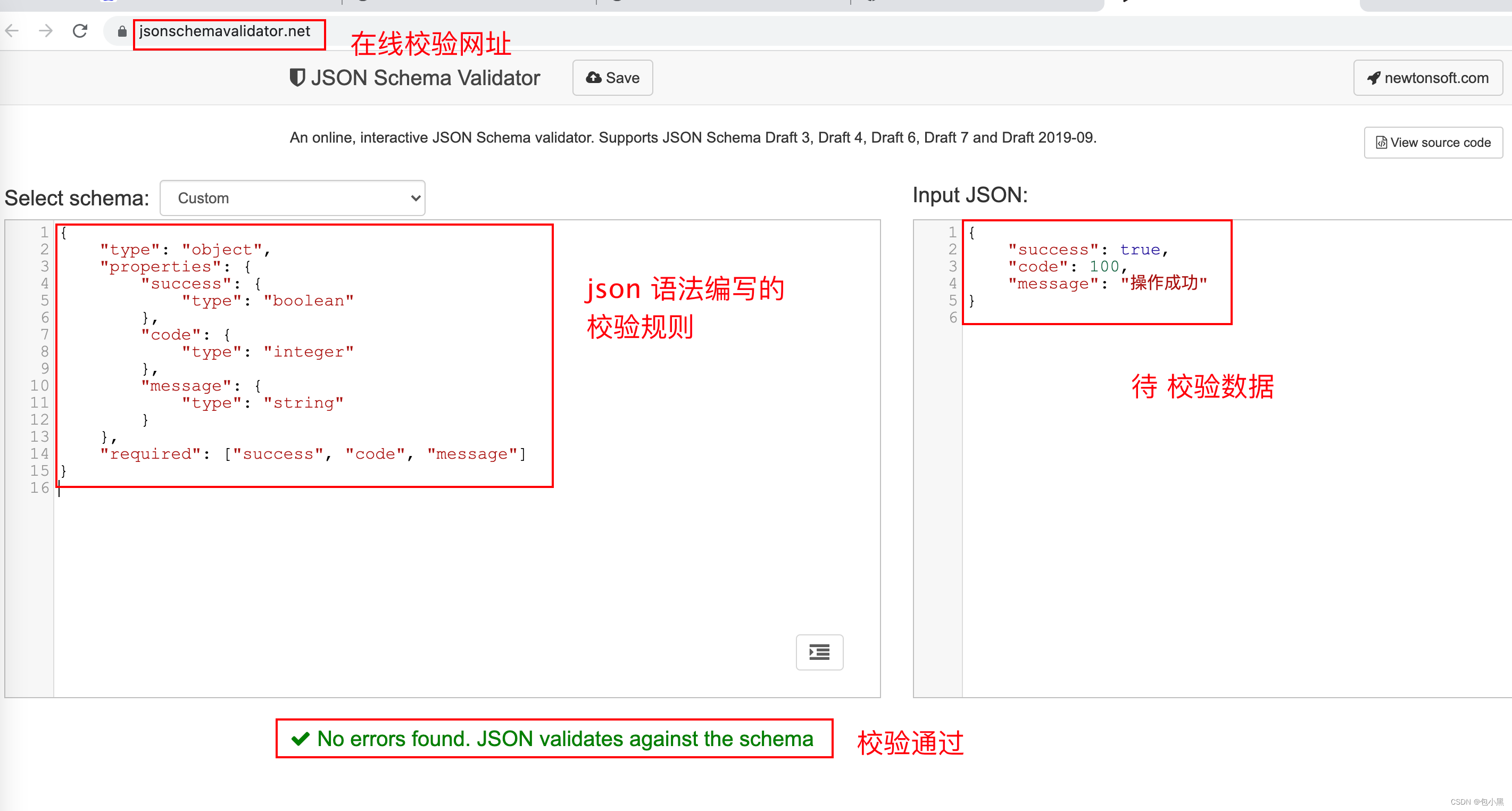Screen dimensions: 1512x811
Task: Click the rocket icon on newtonsoft.com button
Action: pos(1374,78)
